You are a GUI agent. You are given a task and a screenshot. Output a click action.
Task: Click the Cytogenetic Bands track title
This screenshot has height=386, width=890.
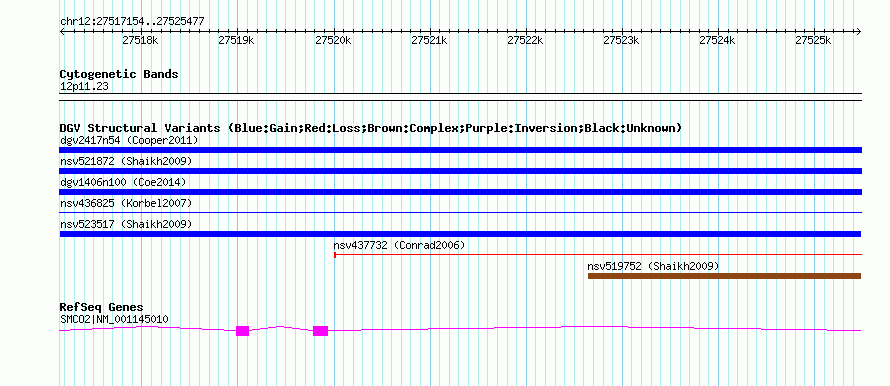point(119,74)
